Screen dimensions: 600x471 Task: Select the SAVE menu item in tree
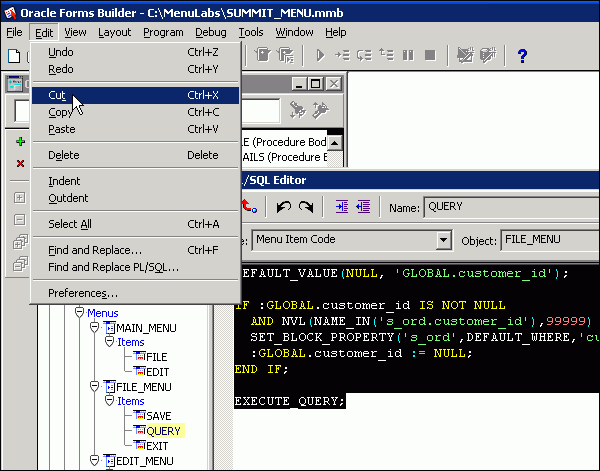(x=158, y=416)
